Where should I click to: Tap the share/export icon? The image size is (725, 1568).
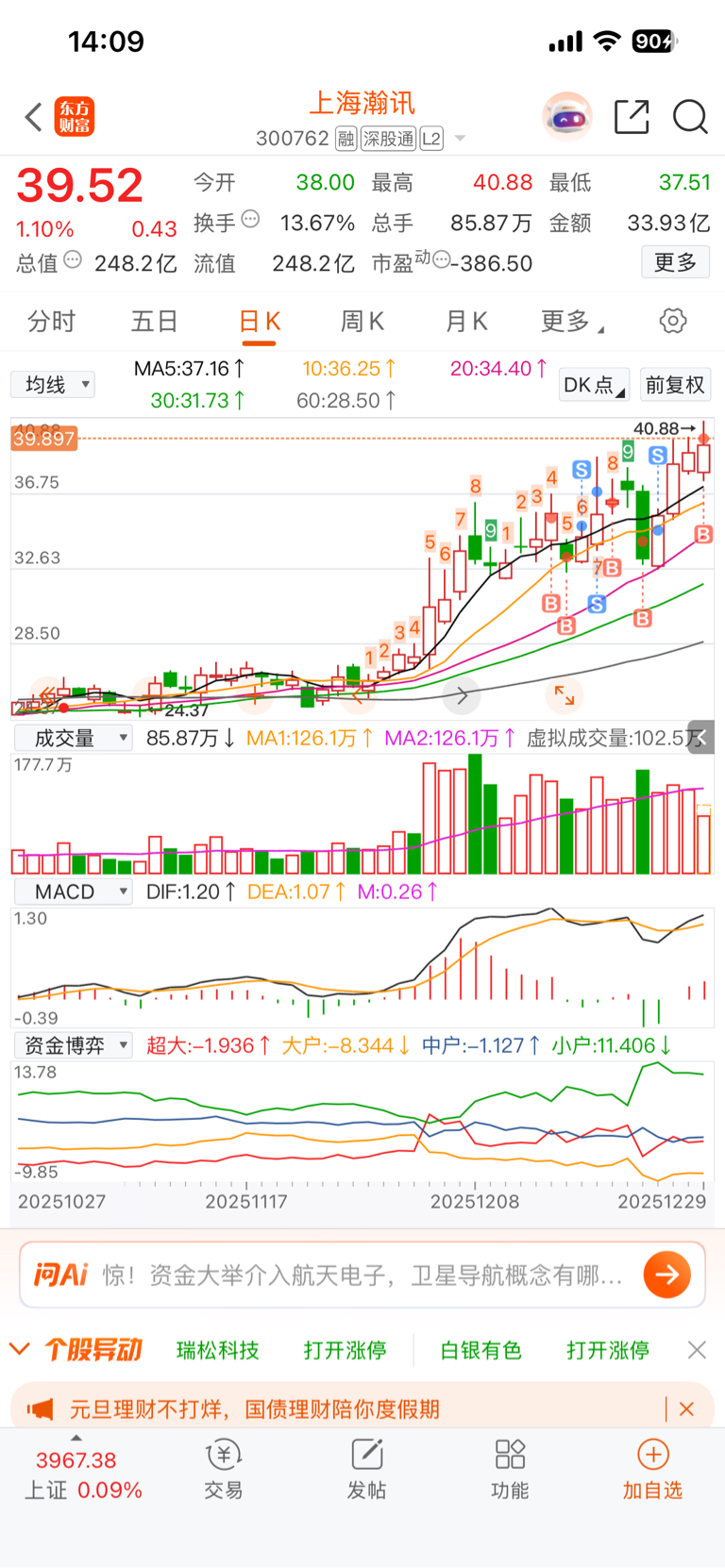632,117
